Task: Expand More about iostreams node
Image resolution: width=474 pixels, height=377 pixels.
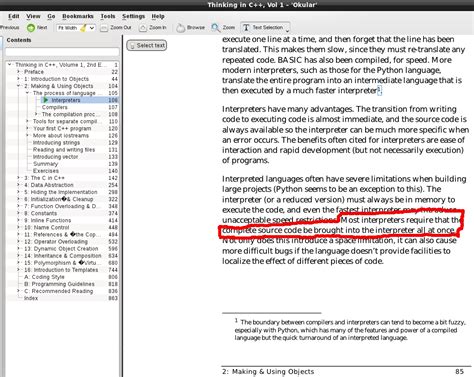Action: (27, 135)
